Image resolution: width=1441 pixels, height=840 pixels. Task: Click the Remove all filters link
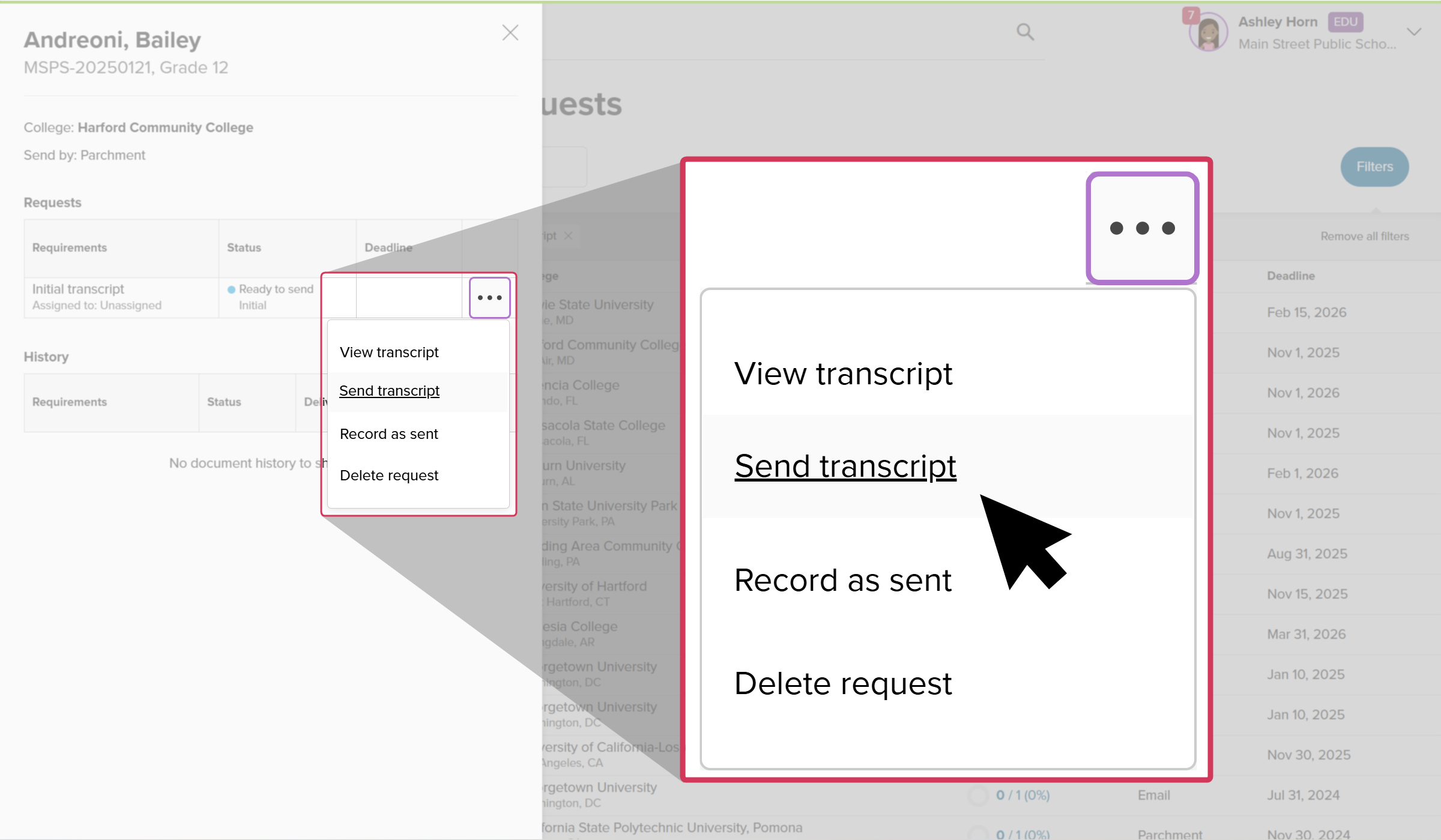pyautogui.click(x=1364, y=237)
